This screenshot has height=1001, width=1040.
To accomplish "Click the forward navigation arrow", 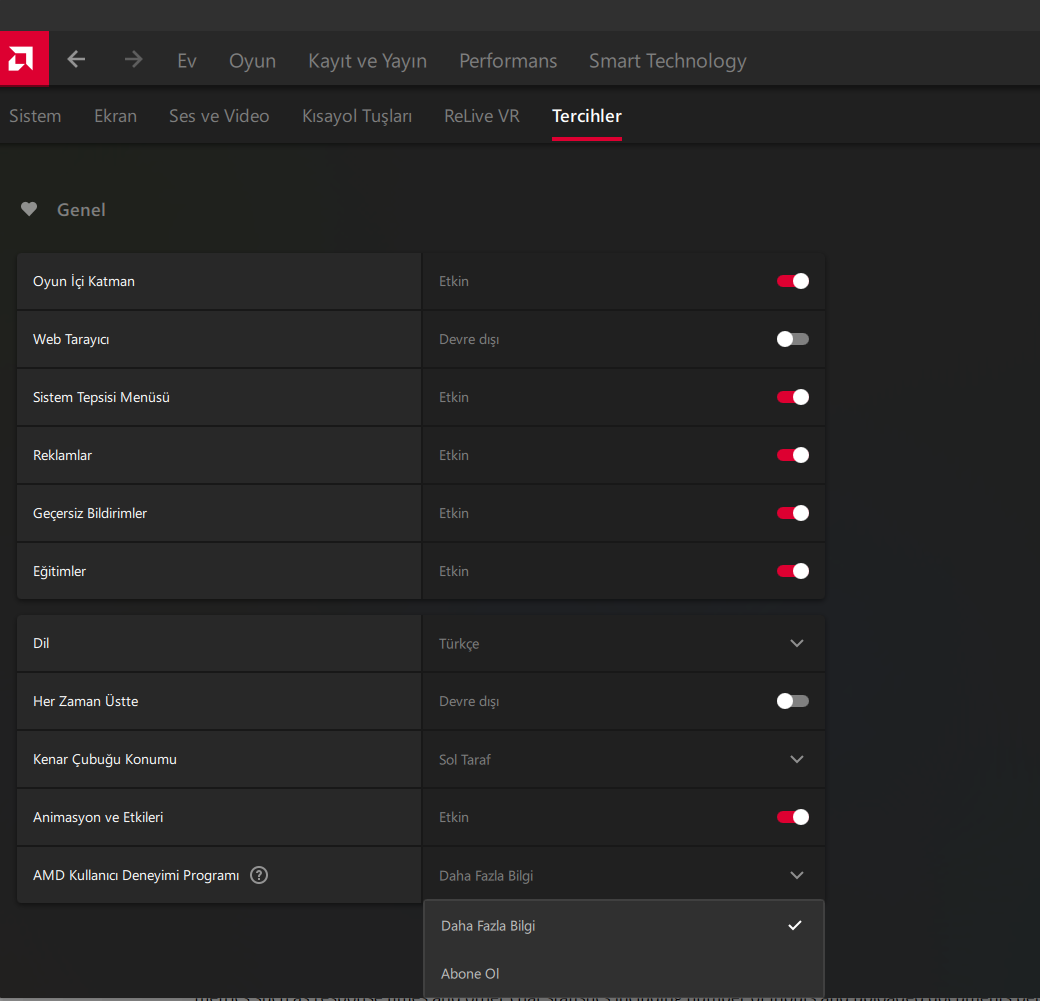I will click(x=133, y=60).
